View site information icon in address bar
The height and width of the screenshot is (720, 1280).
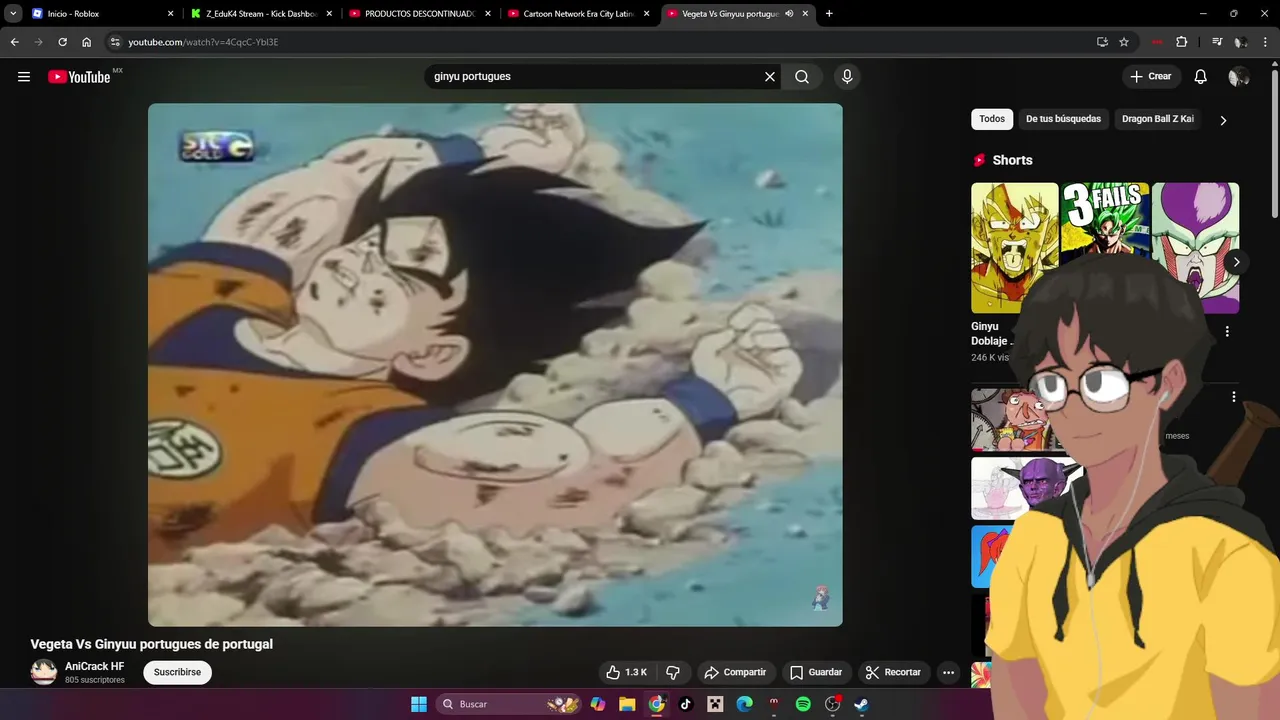pos(115,42)
